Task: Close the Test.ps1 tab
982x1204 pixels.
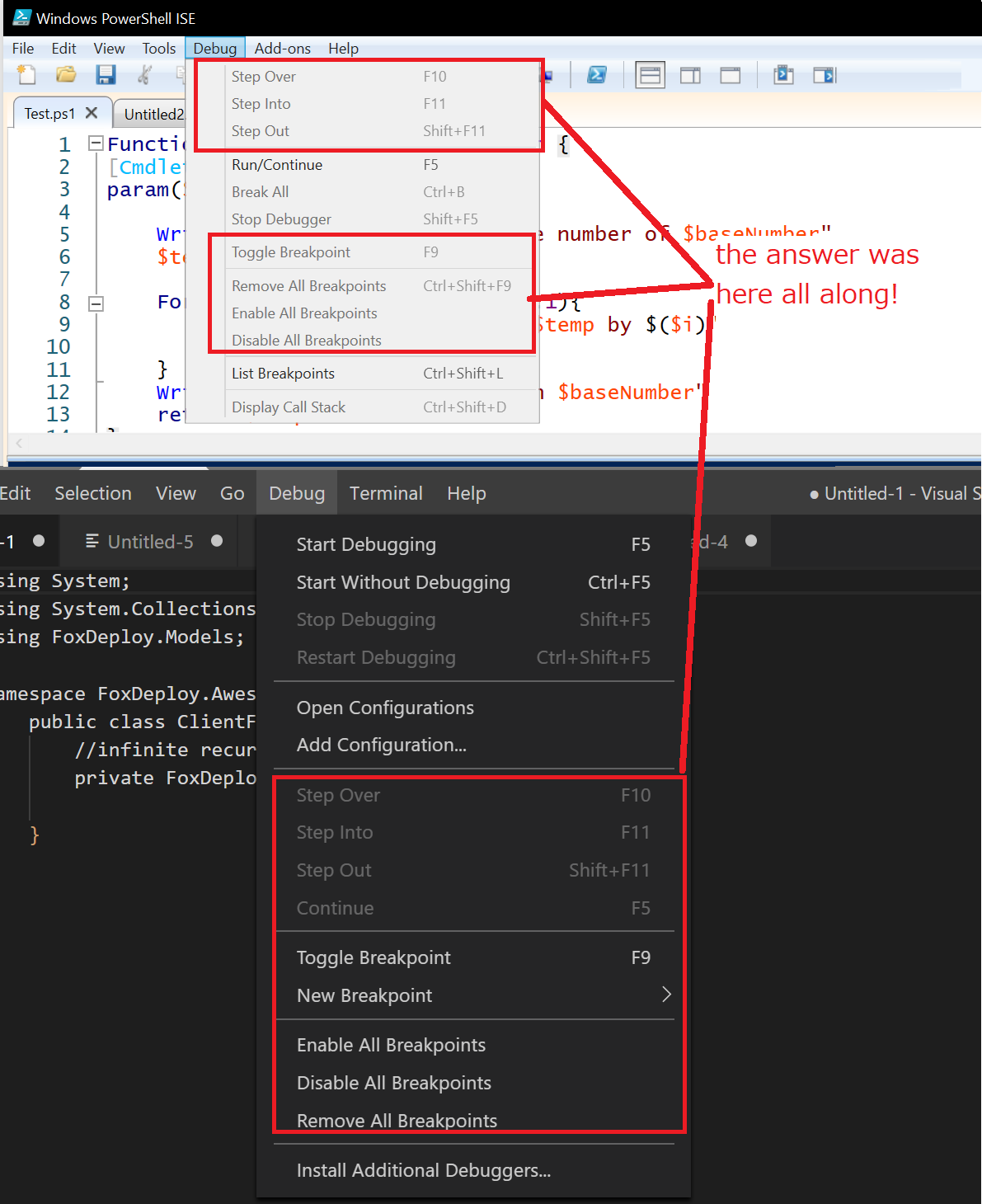Action: tap(92, 113)
